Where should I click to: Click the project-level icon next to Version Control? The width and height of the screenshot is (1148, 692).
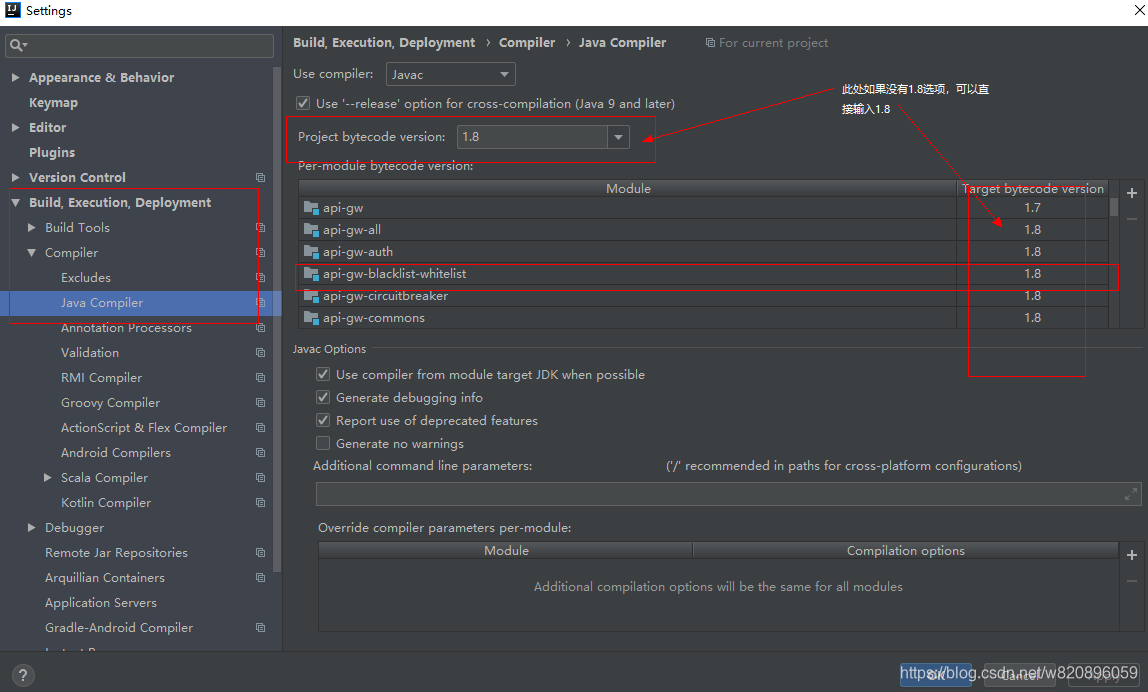point(260,177)
